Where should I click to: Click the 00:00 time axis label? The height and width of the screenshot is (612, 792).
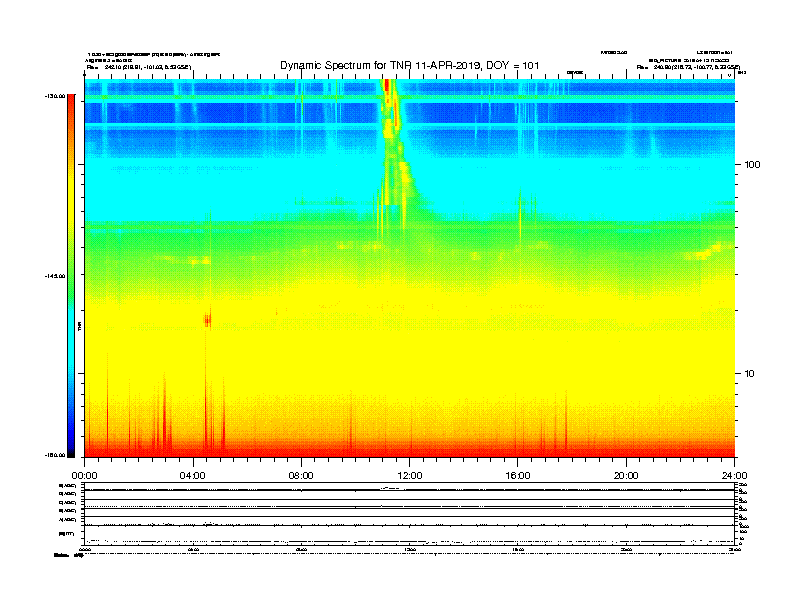[x=84, y=476]
